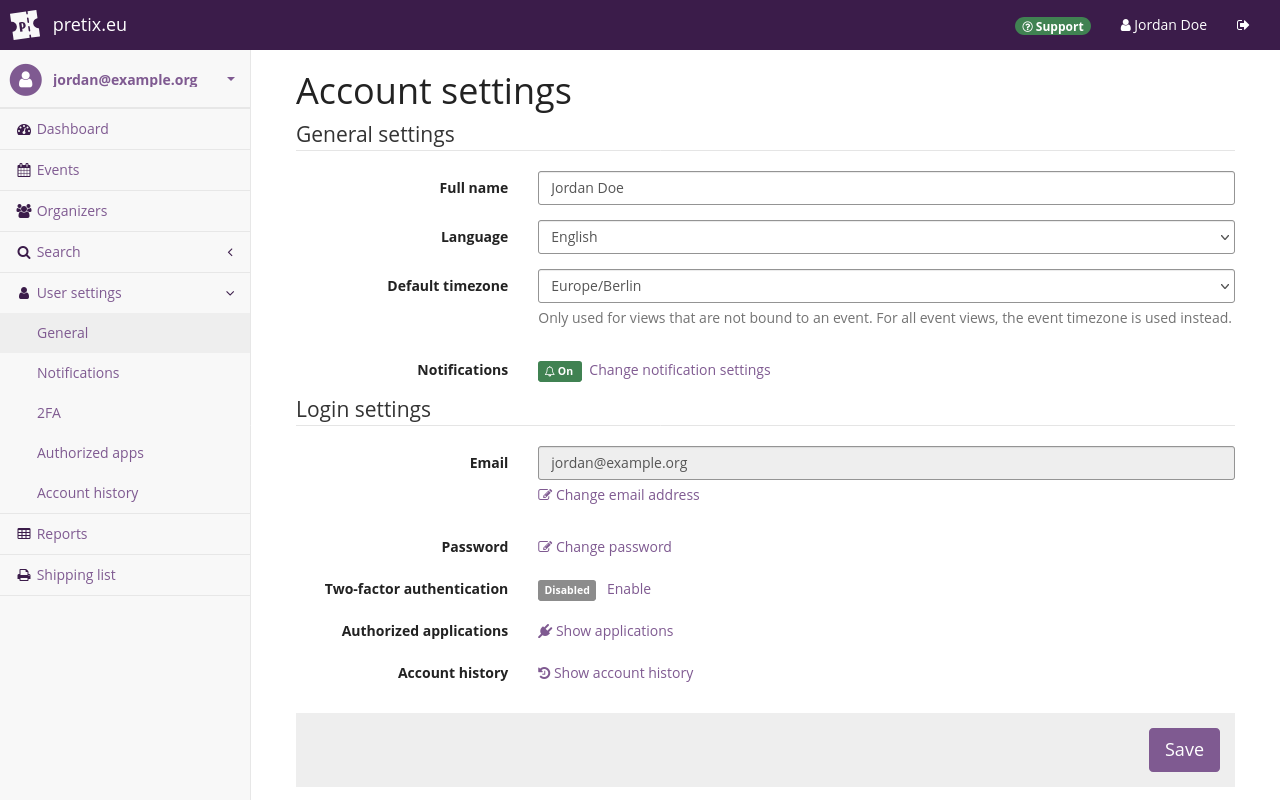Select the Events calendar icon
The width and height of the screenshot is (1280, 800).
pos(22,169)
